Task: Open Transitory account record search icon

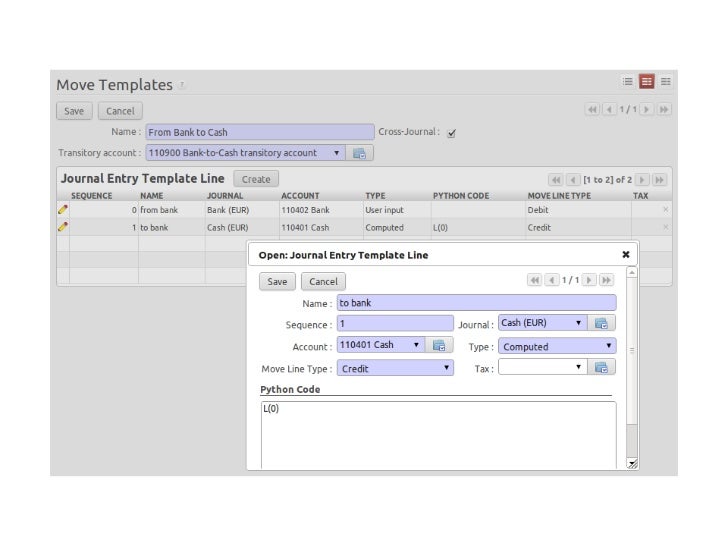Action: [359, 153]
